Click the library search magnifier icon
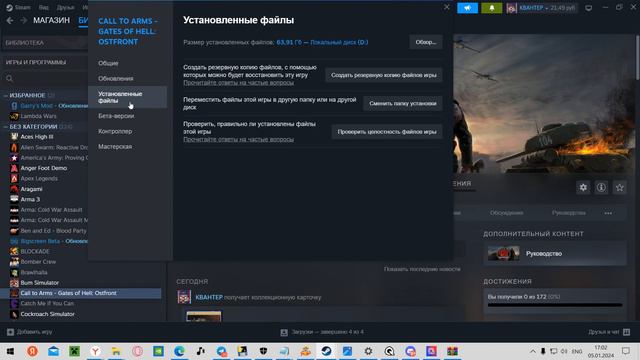The width and height of the screenshot is (640, 360). [x=10, y=78]
